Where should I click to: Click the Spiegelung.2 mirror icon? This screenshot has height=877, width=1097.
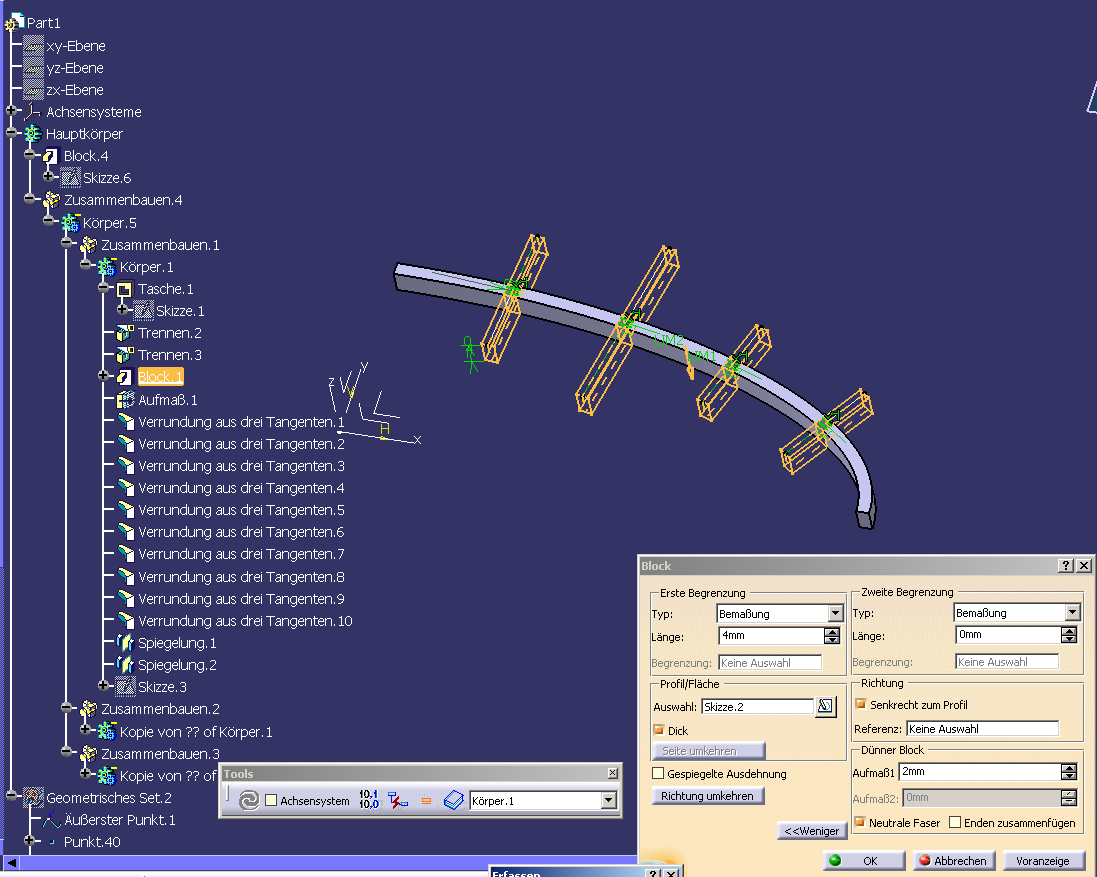click(x=125, y=664)
